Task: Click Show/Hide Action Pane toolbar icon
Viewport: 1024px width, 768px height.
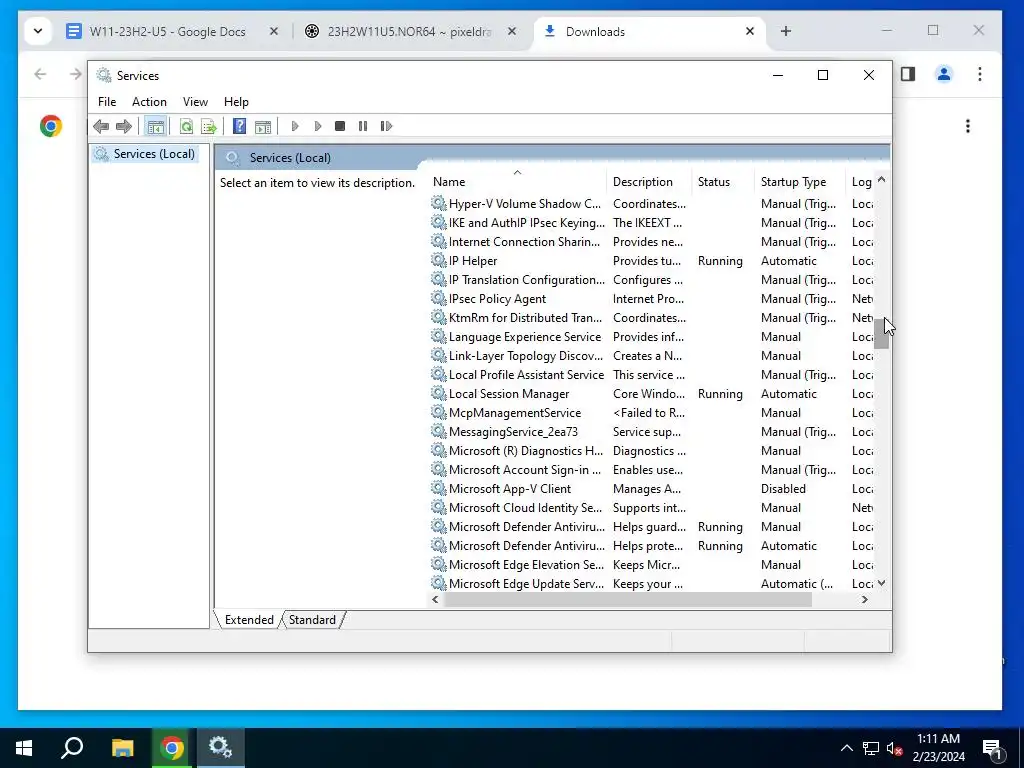Action: click(x=263, y=126)
